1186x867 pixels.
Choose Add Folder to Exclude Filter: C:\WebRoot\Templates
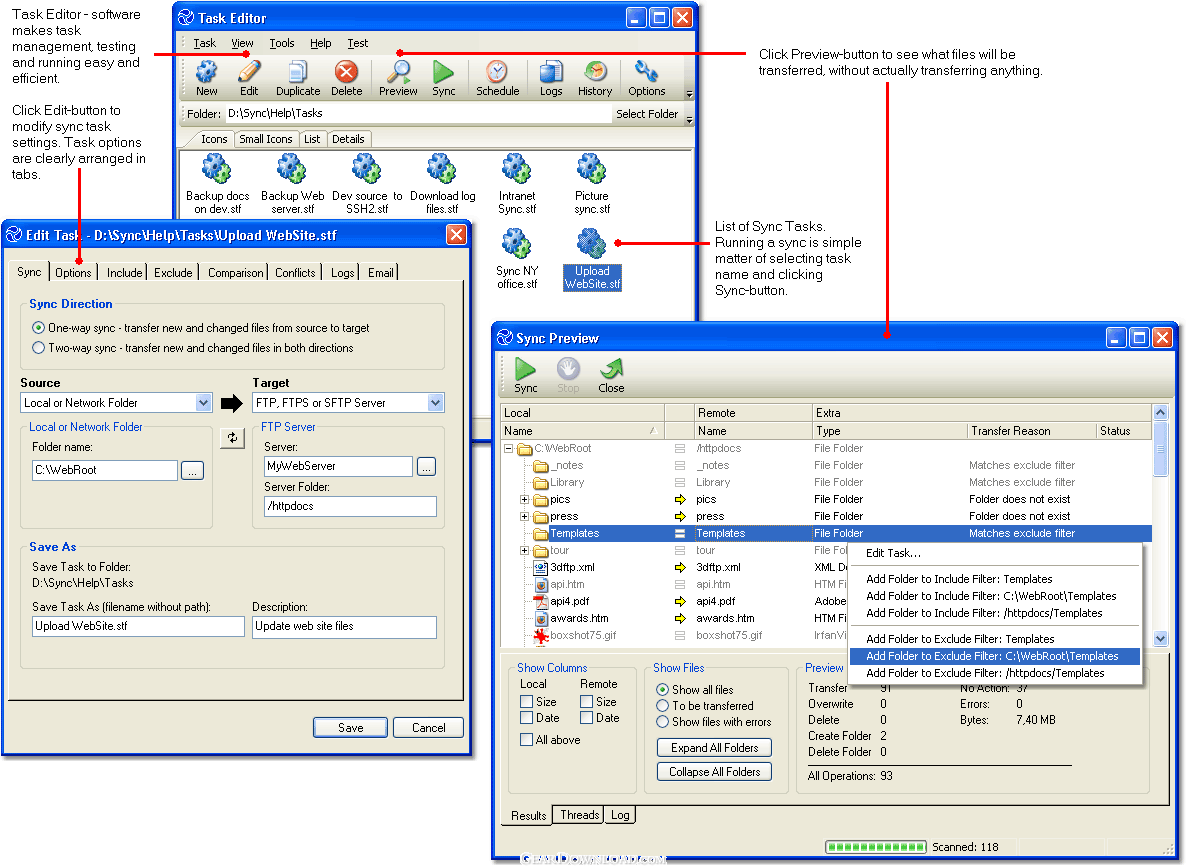coord(992,656)
